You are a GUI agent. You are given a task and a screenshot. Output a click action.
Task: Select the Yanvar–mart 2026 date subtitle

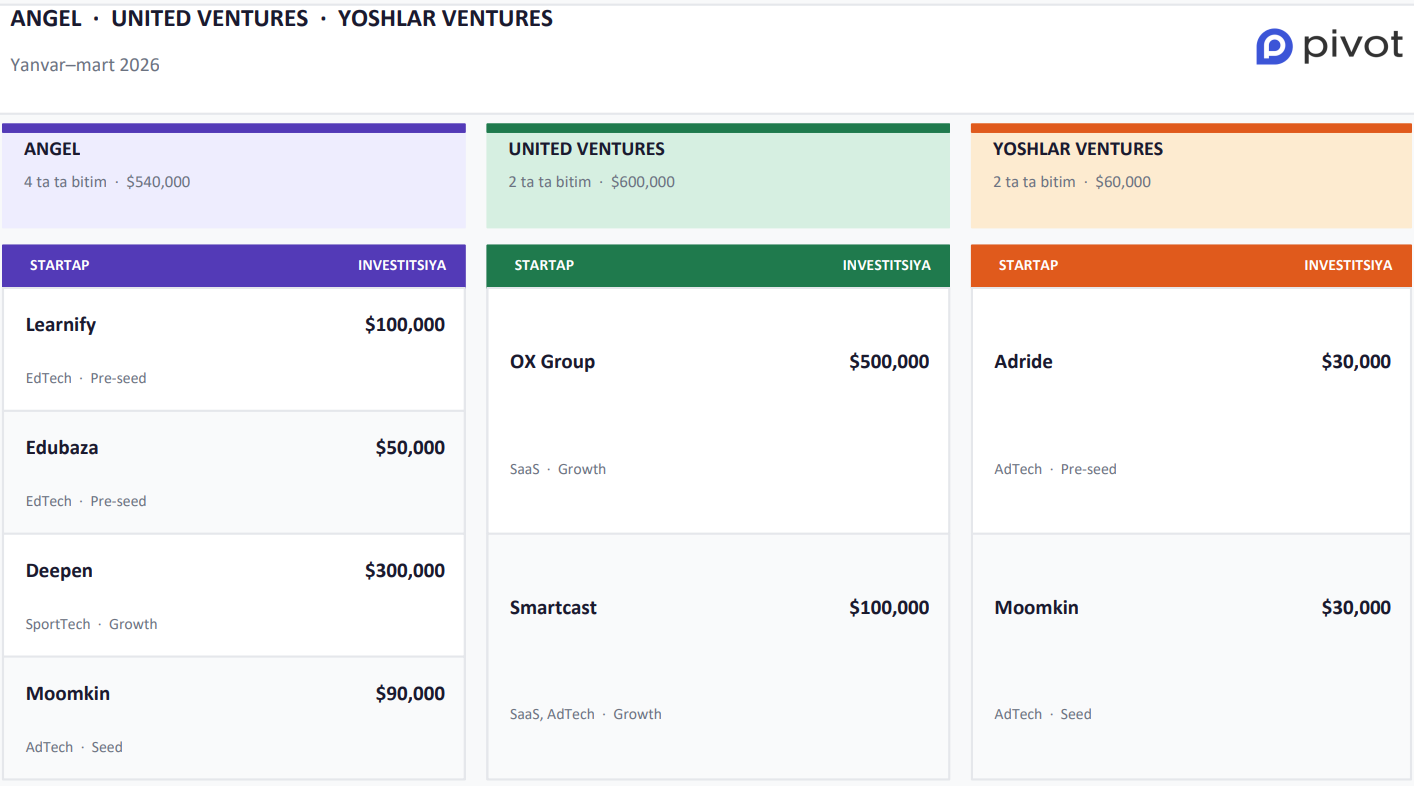(85, 65)
